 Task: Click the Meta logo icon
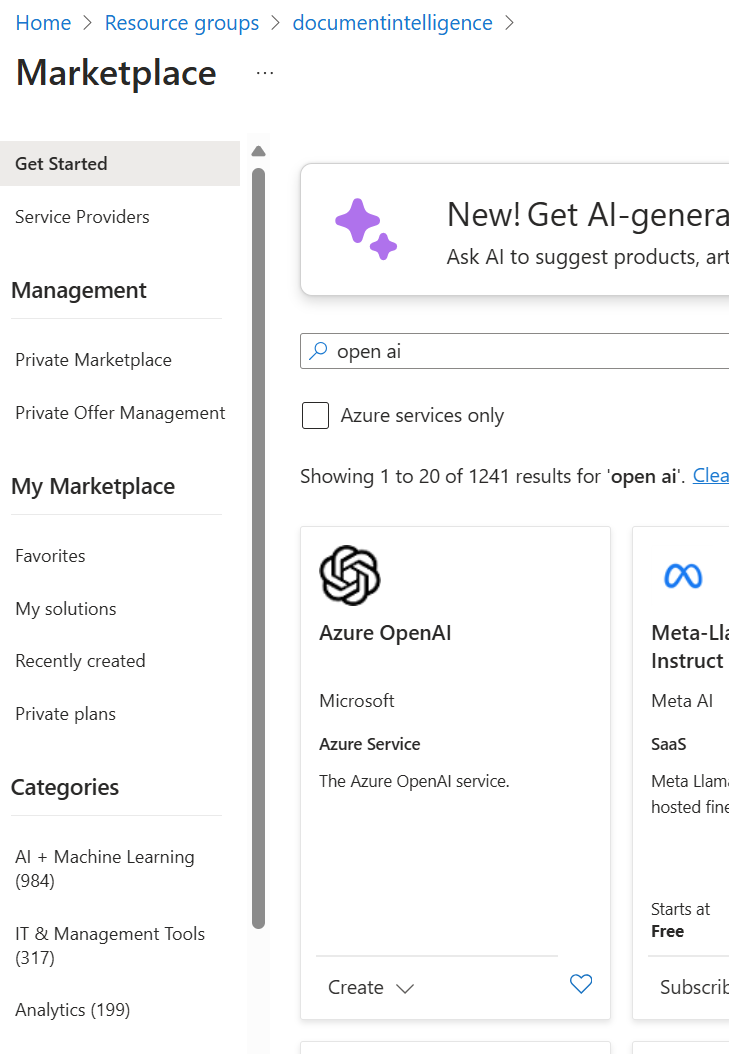[x=683, y=576]
